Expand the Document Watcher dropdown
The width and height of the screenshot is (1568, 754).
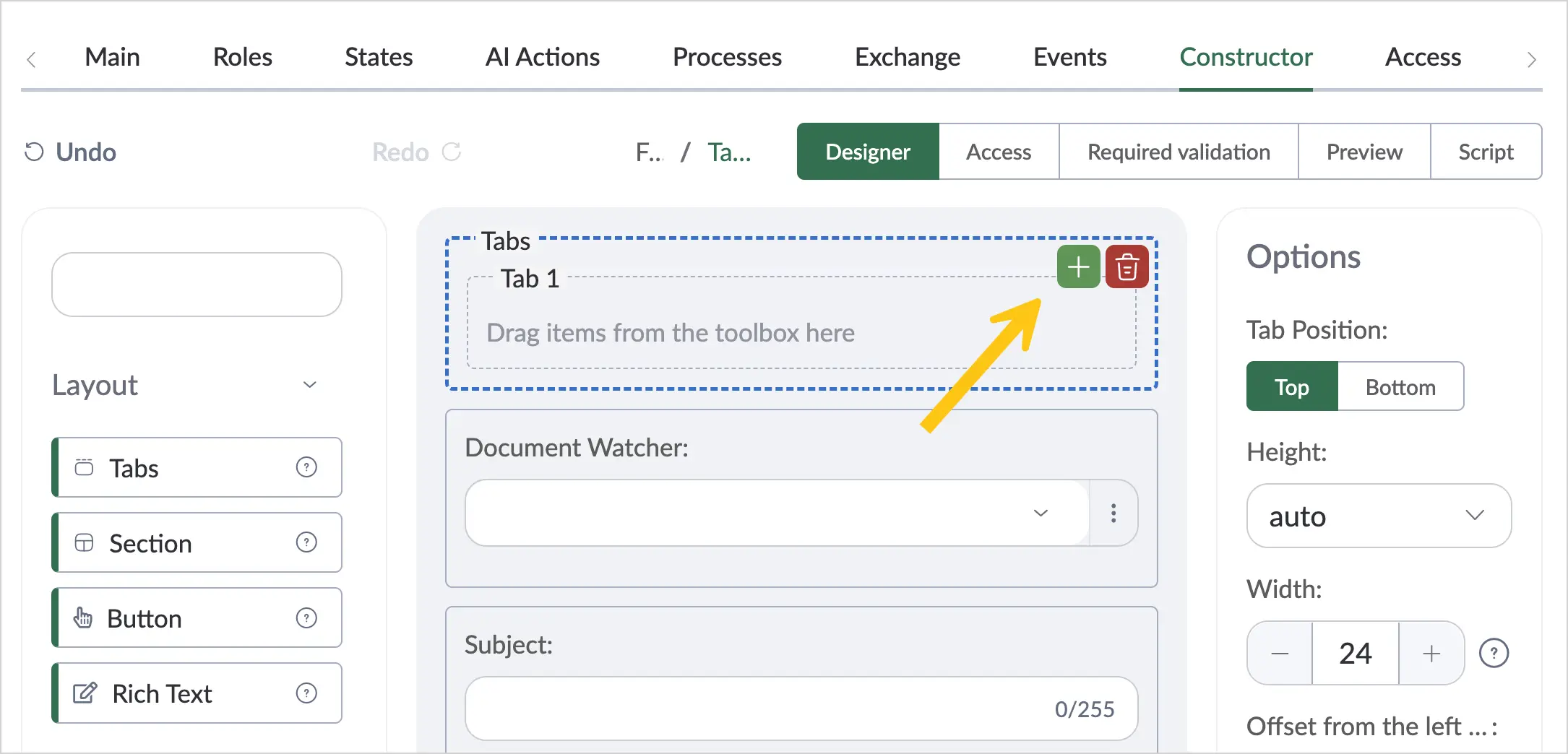[777, 513]
